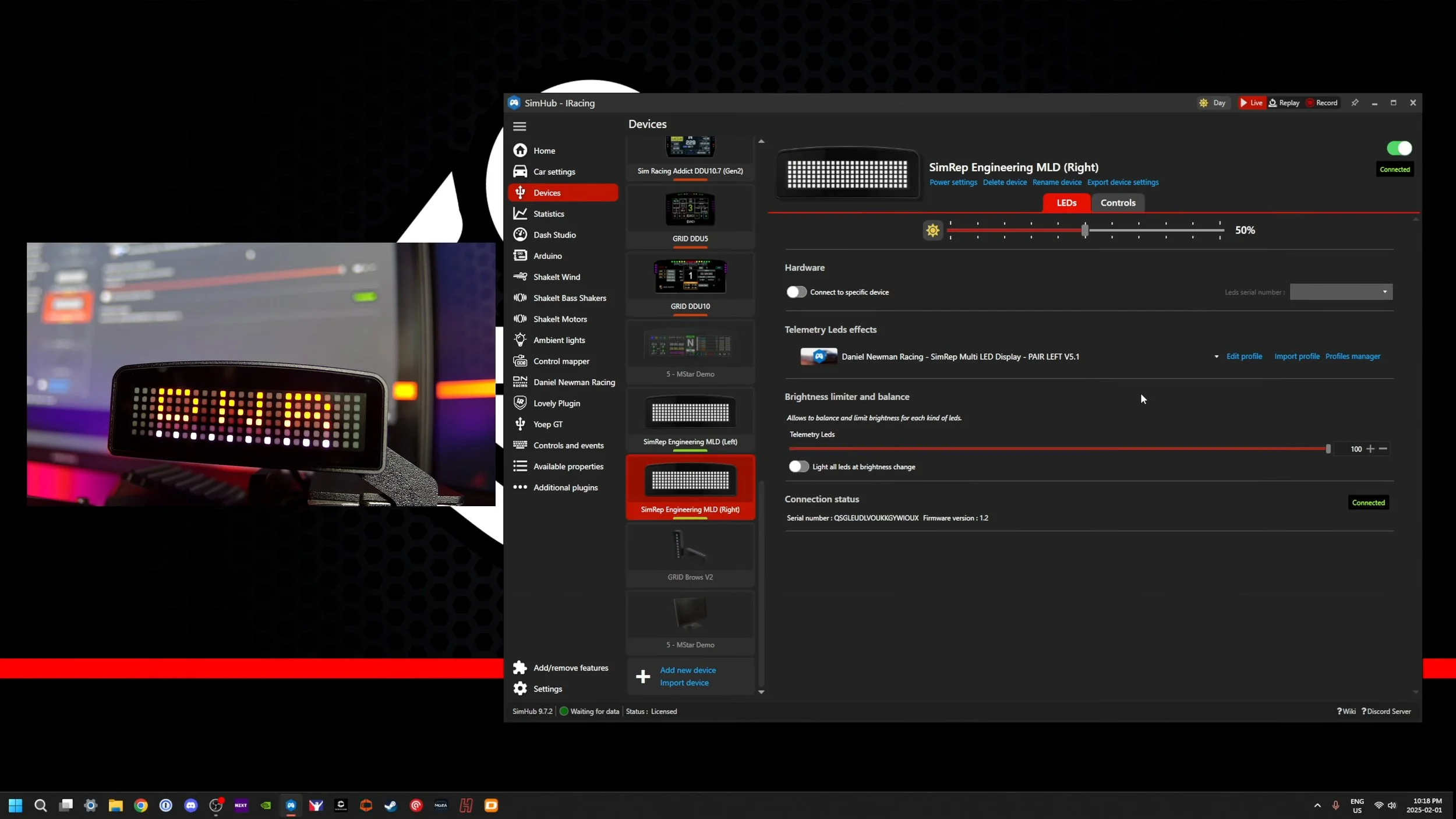Open Available properties list icon
The image size is (1456, 819).
pyautogui.click(x=520, y=466)
